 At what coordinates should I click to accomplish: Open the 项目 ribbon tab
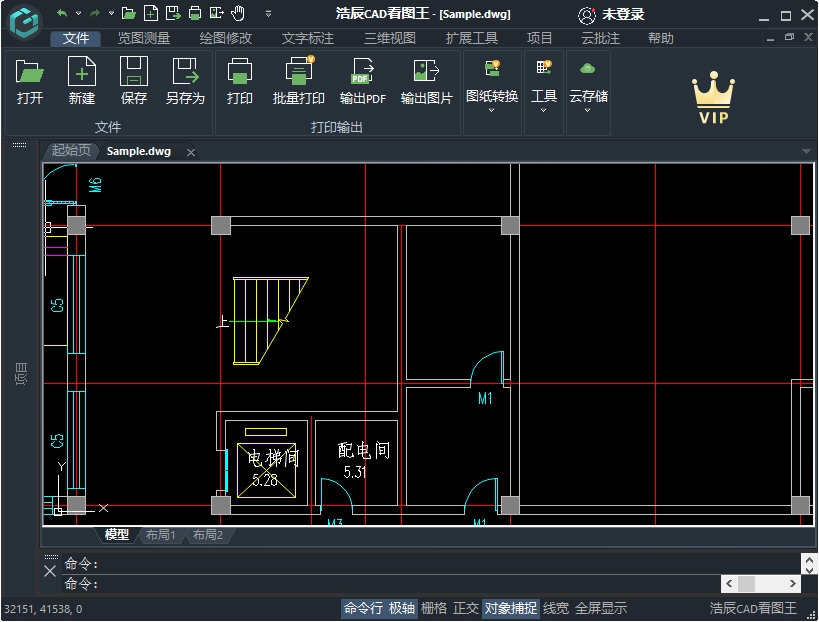(x=540, y=39)
